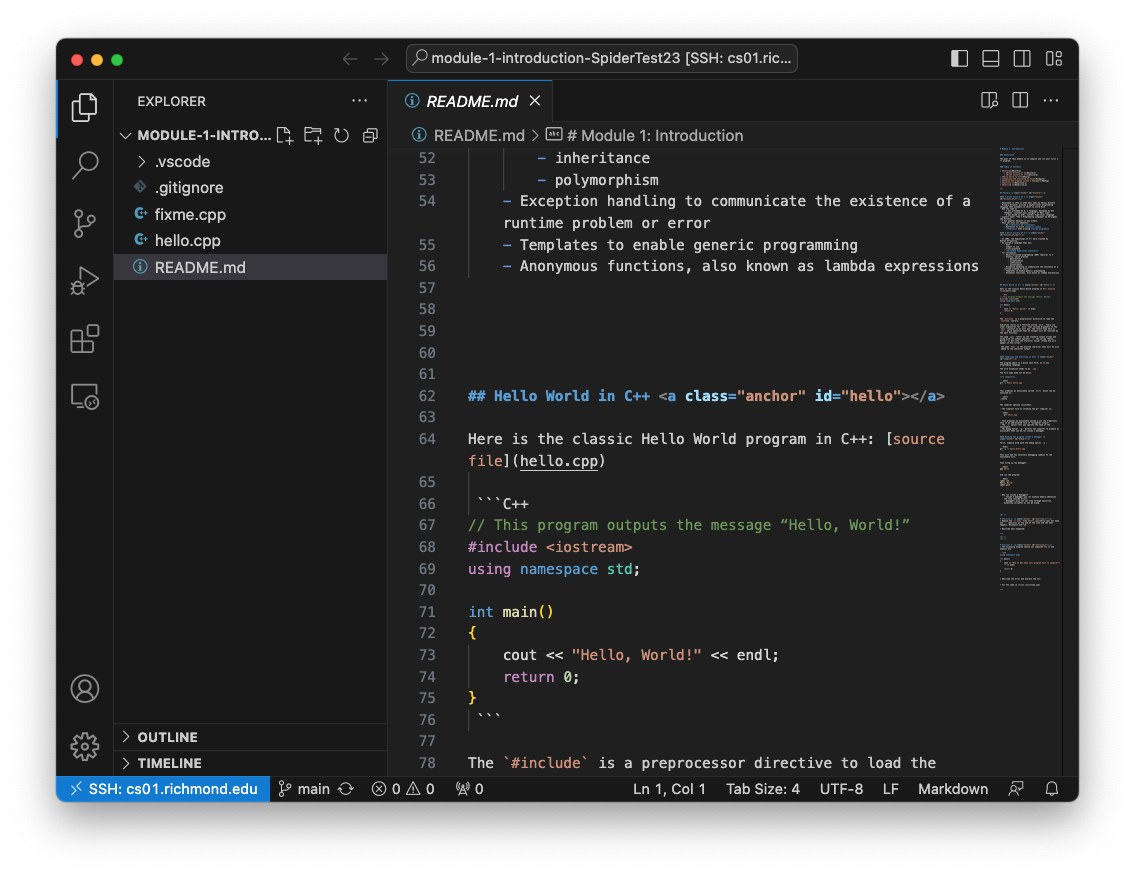Synchronize changes on main branch
The image size is (1135, 876).
(346, 789)
